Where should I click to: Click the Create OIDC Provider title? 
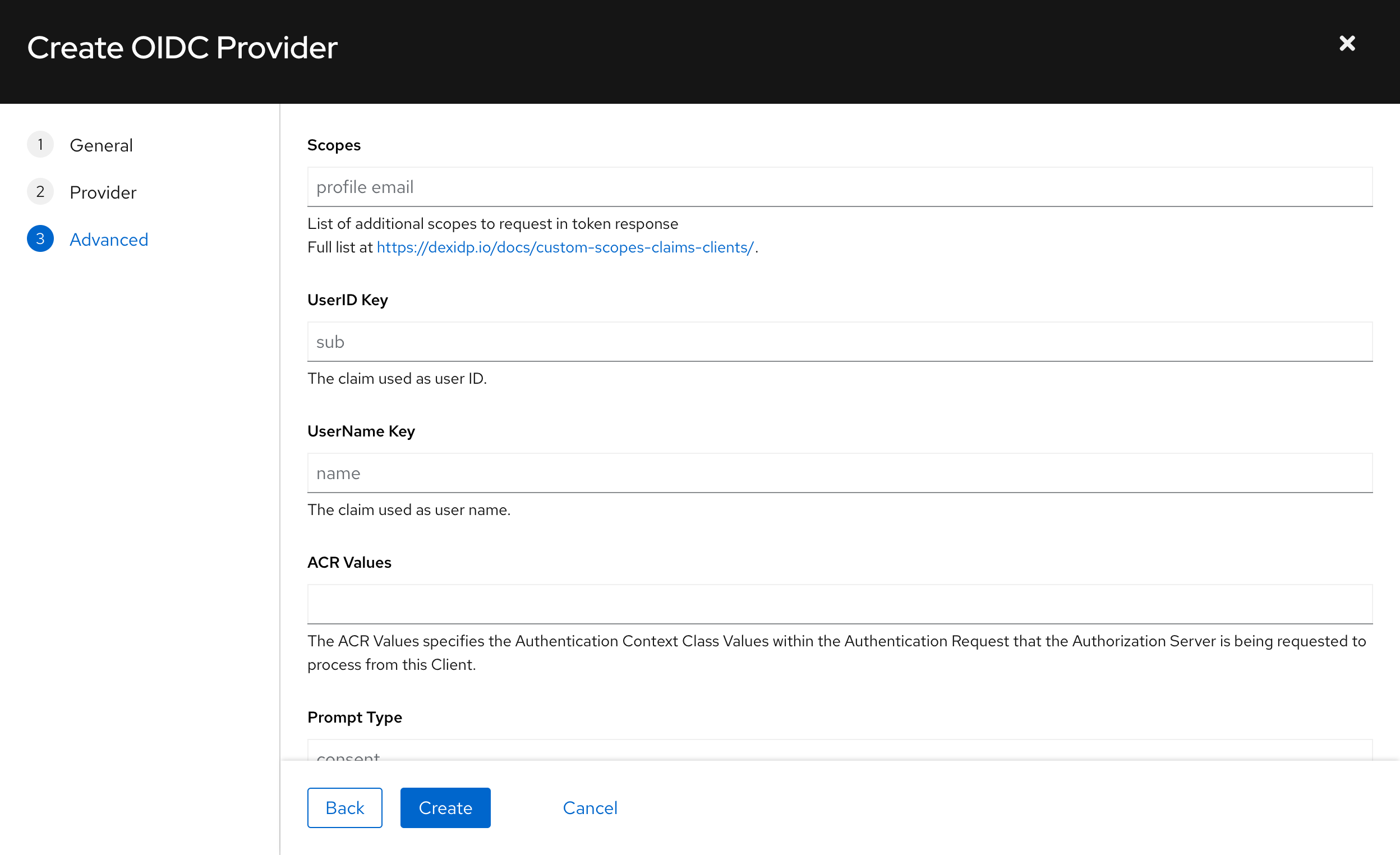pyautogui.click(x=182, y=47)
